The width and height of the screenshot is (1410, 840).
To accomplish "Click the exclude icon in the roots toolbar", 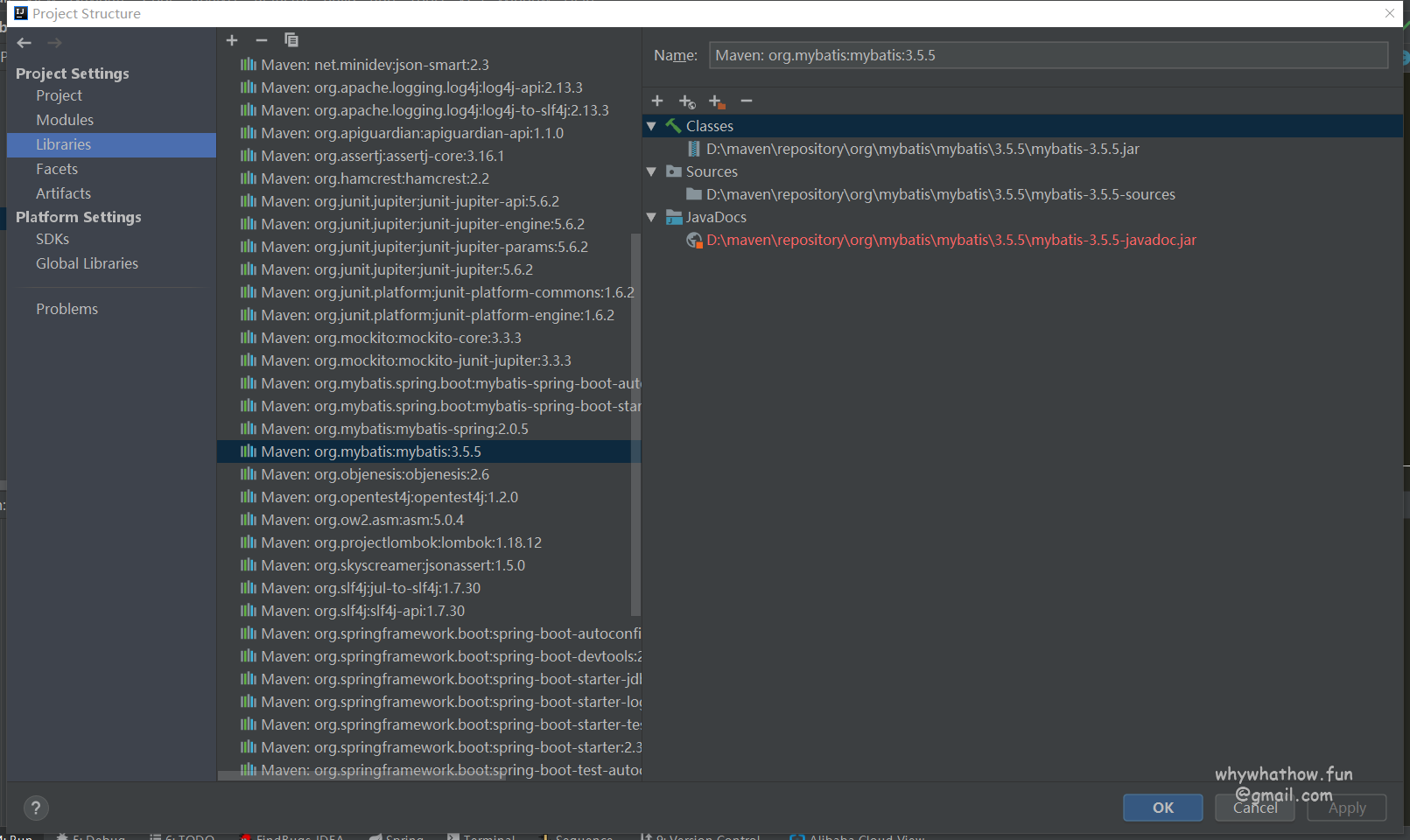I will (717, 101).
